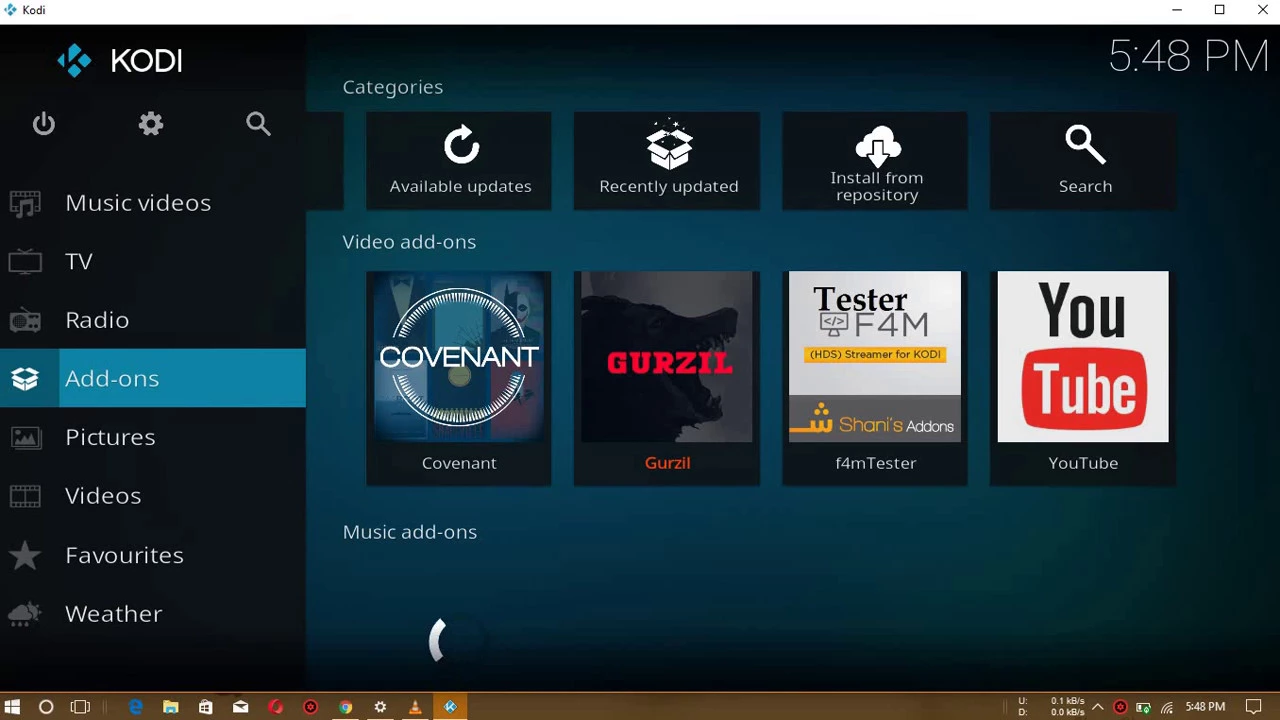Select the highlighted Add-ons menu item
The image size is (1280, 720).
coord(153,378)
